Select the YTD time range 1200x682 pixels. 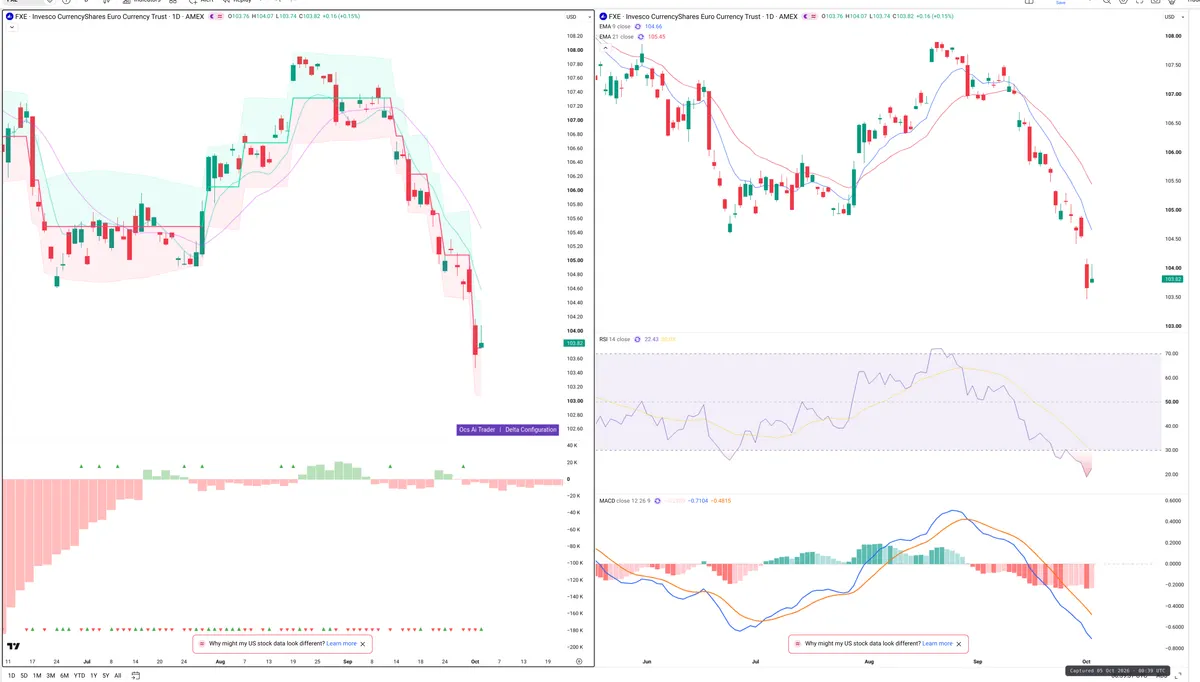(80, 675)
